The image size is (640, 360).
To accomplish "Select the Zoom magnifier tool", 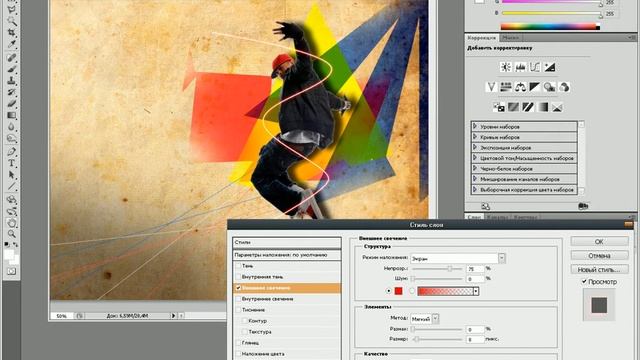I will pyautogui.click(x=12, y=234).
